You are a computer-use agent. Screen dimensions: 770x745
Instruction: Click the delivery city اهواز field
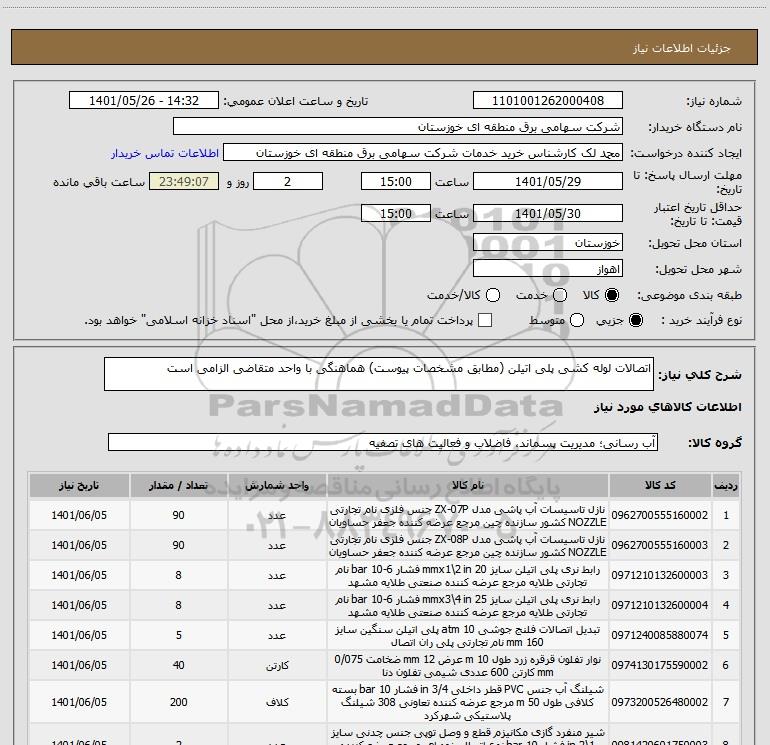pyautogui.click(x=547, y=269)
